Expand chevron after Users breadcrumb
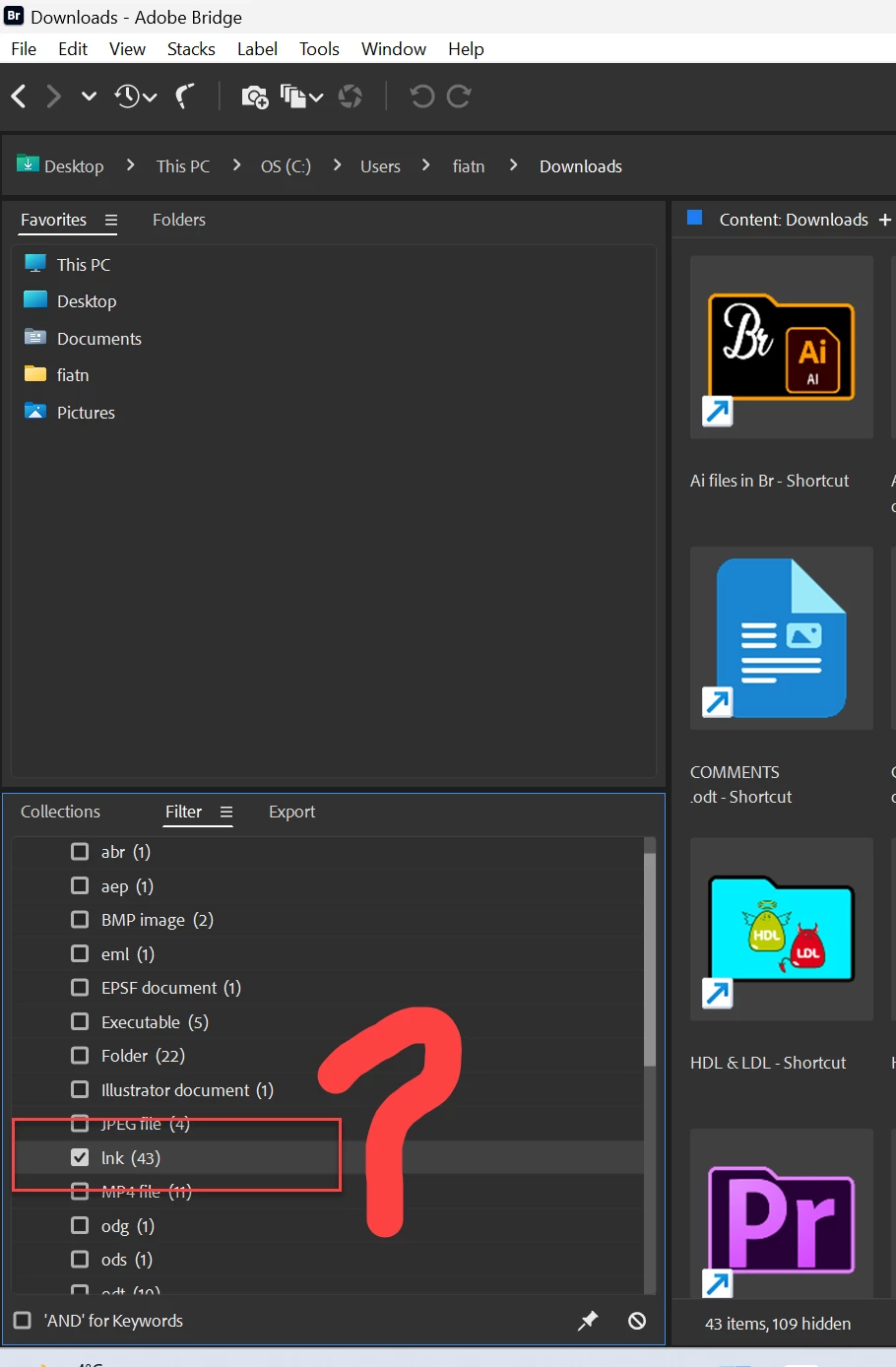This screenshot has height=1367, width=896. coord(425,165)
